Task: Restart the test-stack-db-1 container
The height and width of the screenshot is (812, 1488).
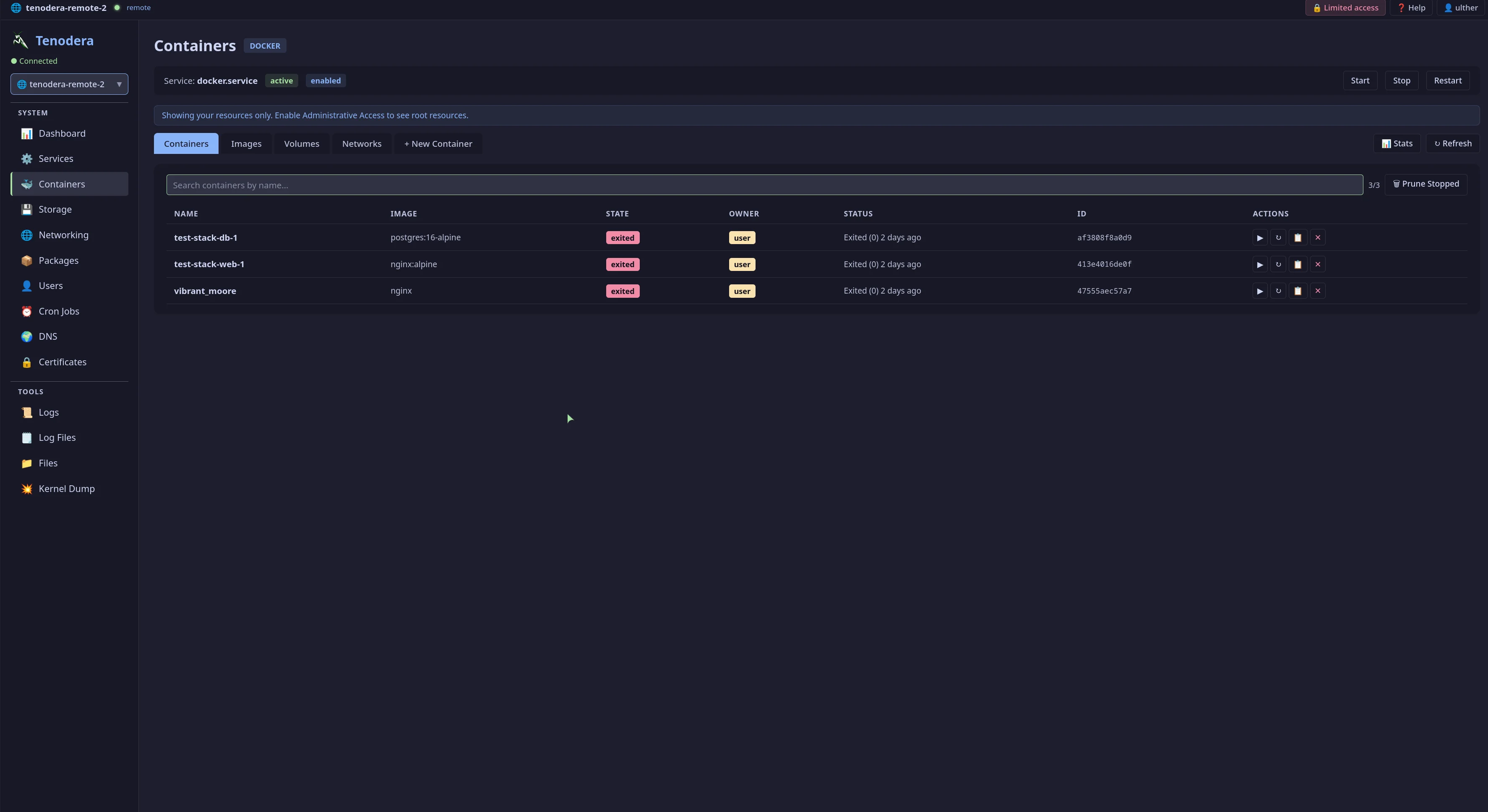Action: (1278, 237)
